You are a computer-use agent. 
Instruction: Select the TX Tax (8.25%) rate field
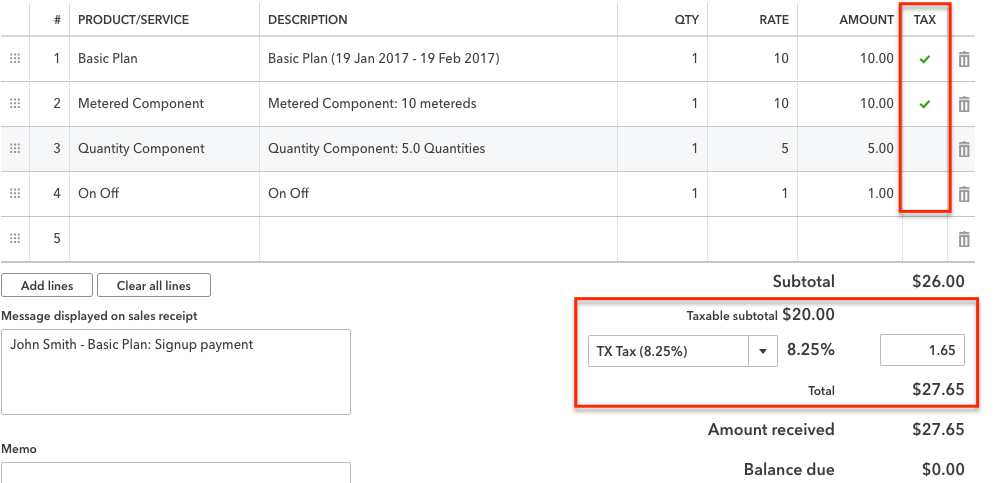(x=668, y=351)
